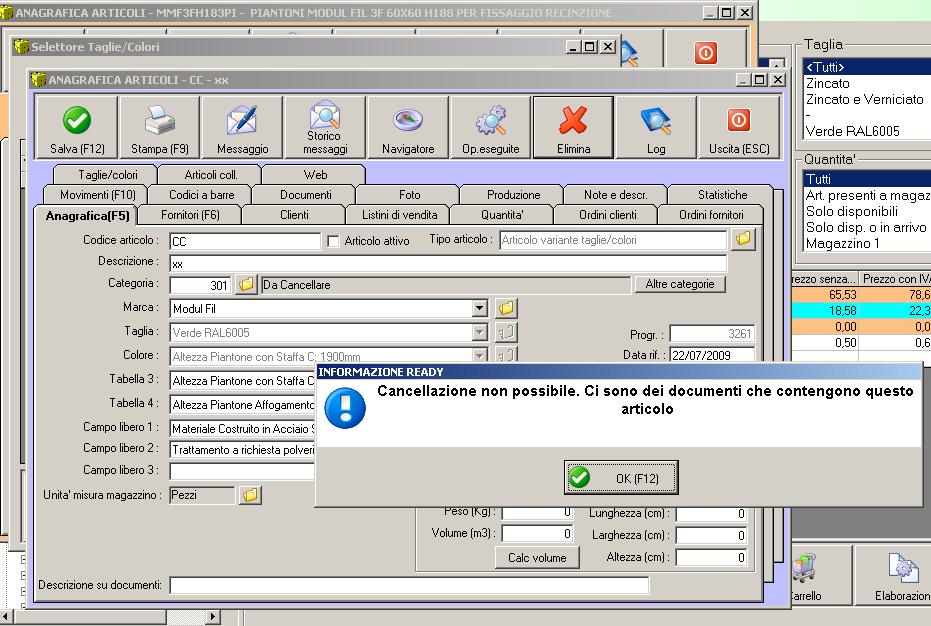Toggle Articolo attivo checkbox
Image resolution: width=931 pixels, height=626 pixels.
[x=334, y=241]
